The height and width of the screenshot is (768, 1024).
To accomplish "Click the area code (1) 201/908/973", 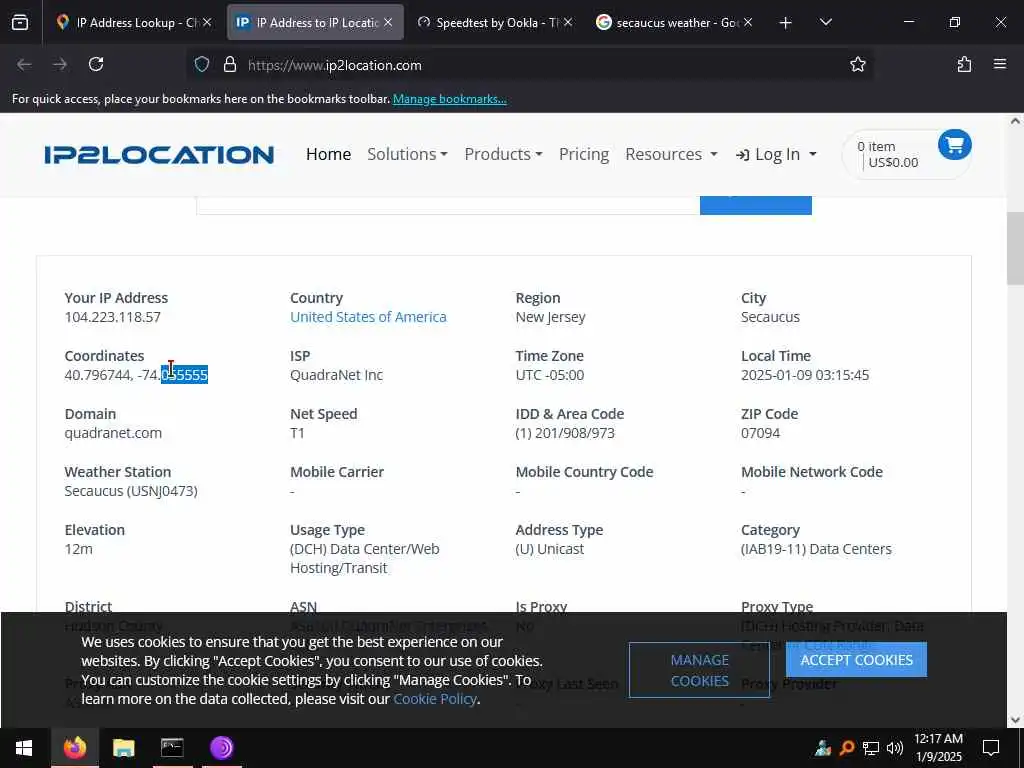I will coord(565,434).
